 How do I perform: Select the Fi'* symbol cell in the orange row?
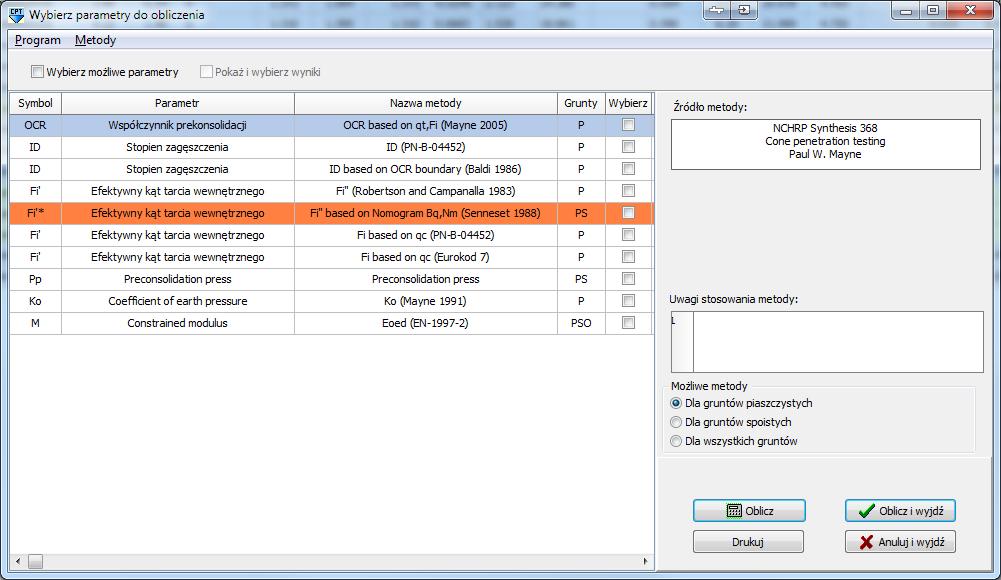[35, 212]
